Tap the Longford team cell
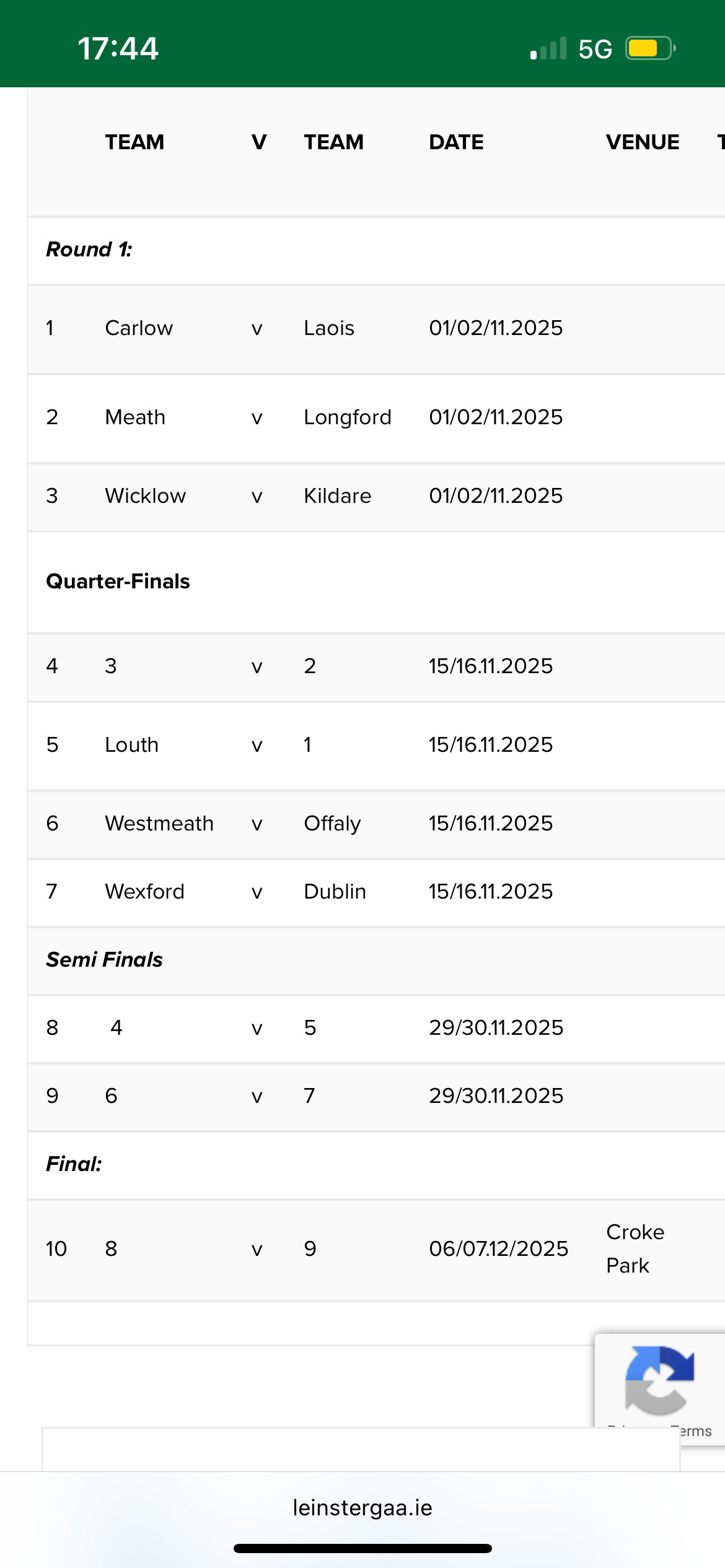 pyautogui.click(x=348, y=418)
